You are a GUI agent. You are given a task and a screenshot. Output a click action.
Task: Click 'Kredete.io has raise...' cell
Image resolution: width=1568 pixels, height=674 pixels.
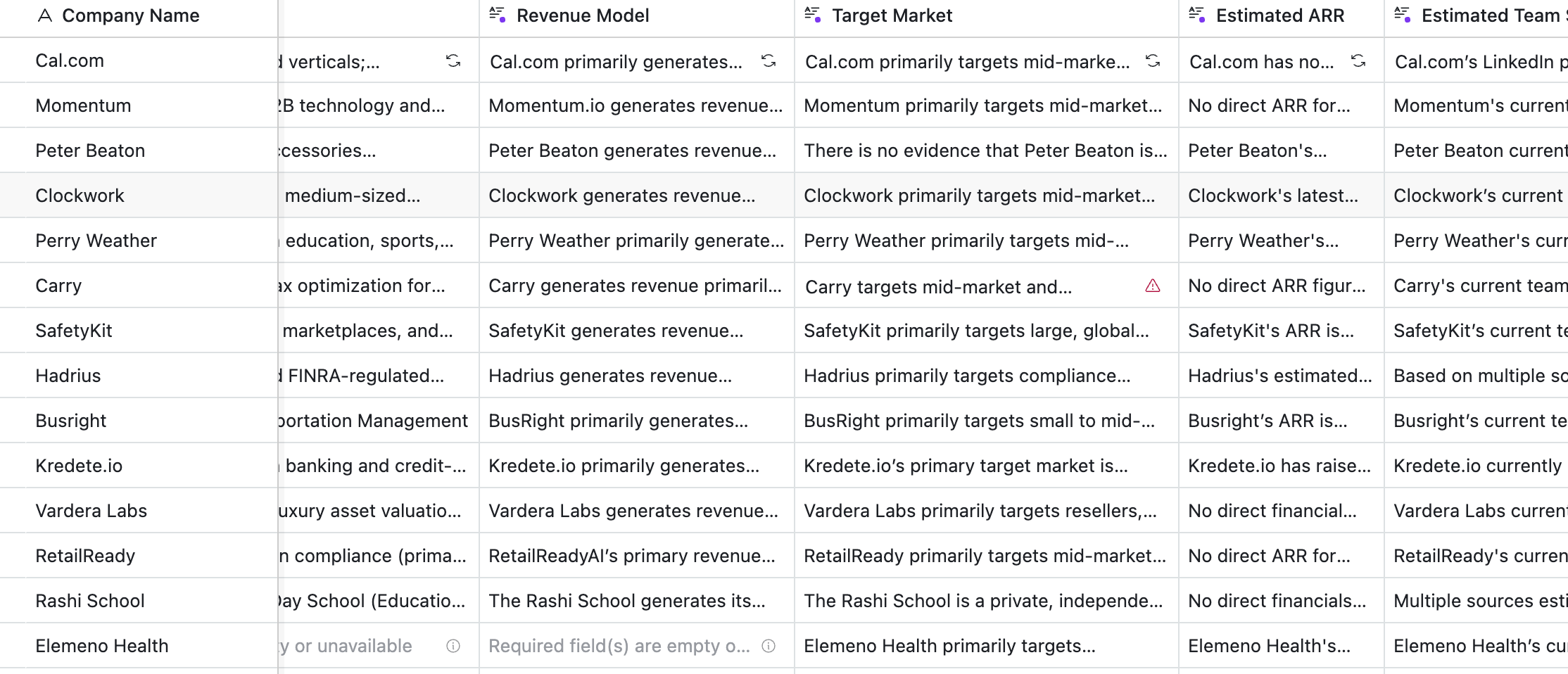pyautogui.click(x=1282, y=466)
